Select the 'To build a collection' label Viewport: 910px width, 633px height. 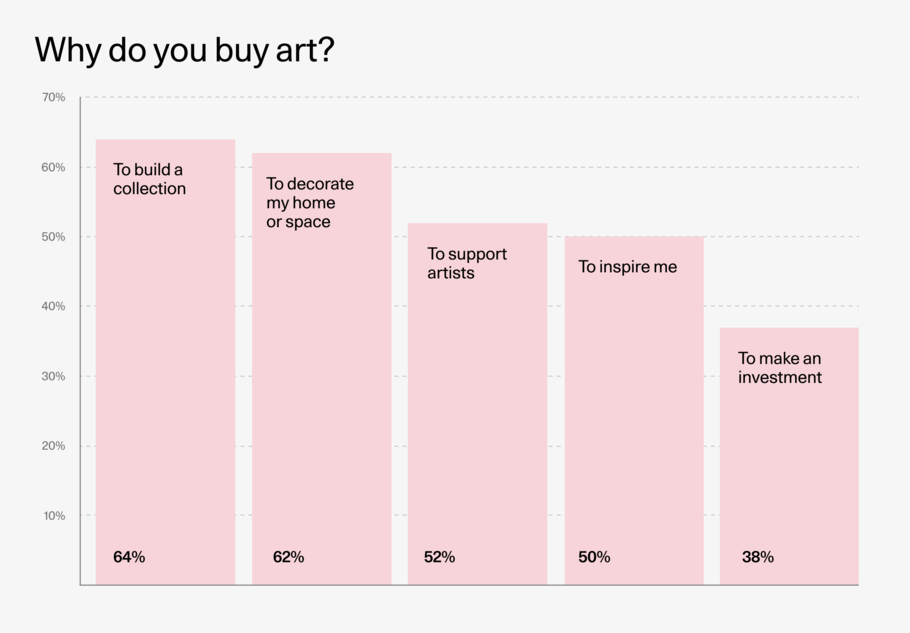[149, 179]
